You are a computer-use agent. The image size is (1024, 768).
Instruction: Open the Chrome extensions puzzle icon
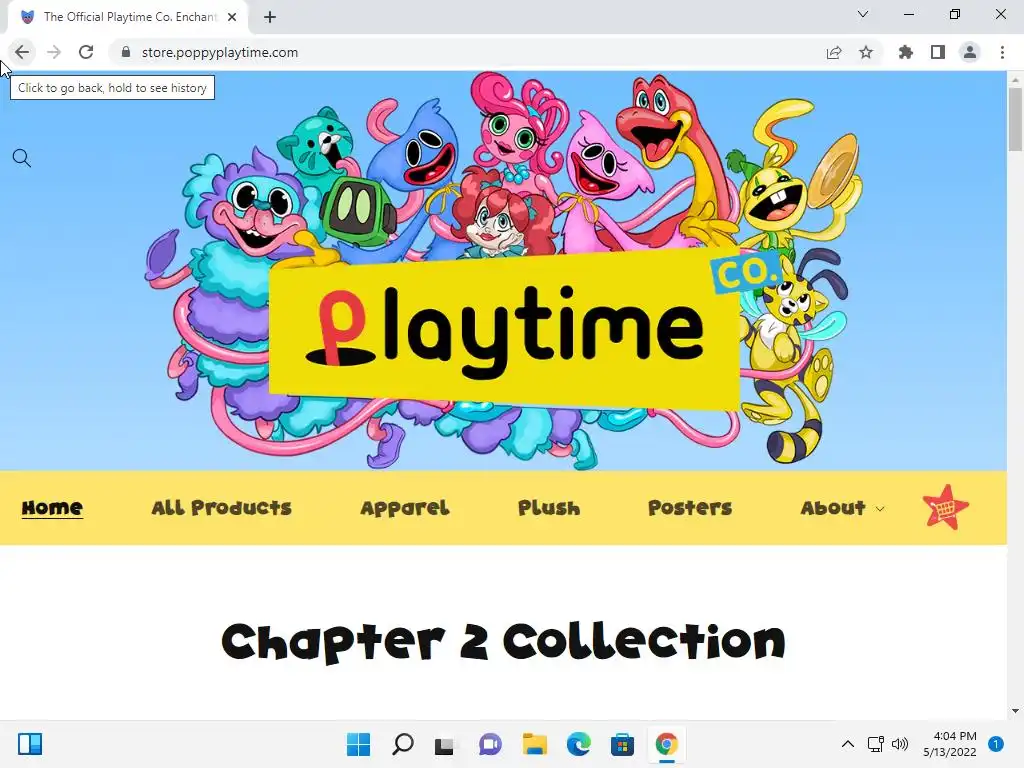[906, 52]
